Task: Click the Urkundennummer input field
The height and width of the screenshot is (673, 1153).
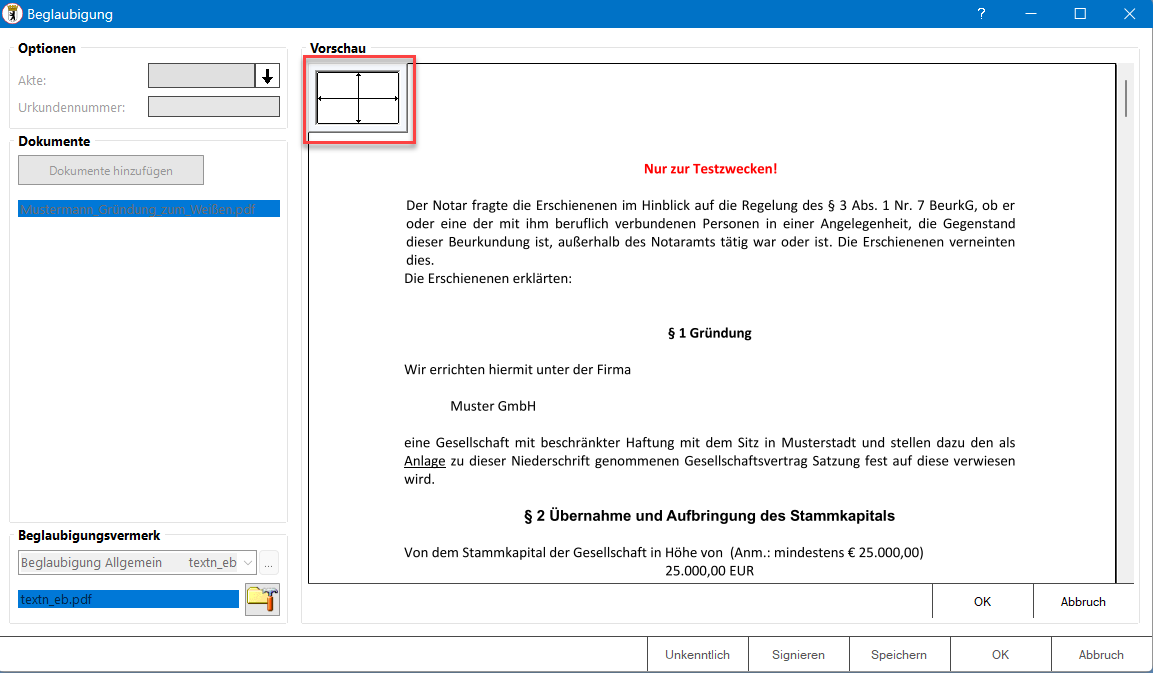Action: coord(213,107)
